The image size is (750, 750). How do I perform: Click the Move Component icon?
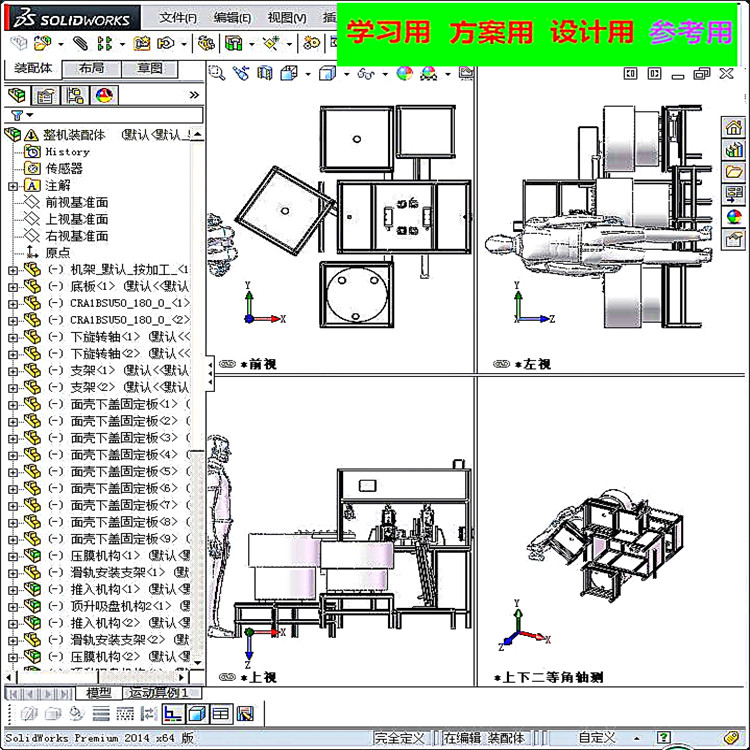166,44
